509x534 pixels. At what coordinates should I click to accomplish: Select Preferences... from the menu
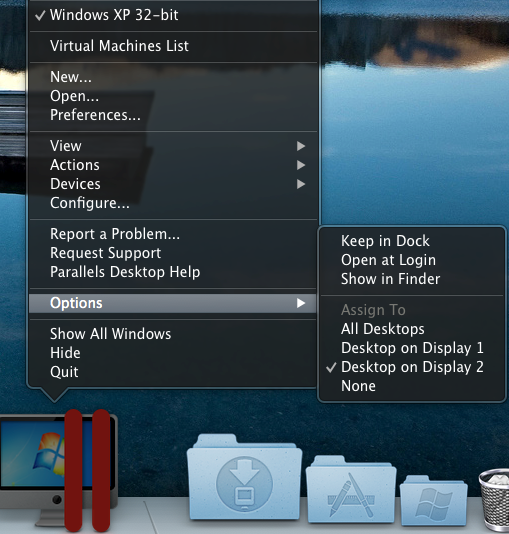pyautogui.click(x=173, y=115)
